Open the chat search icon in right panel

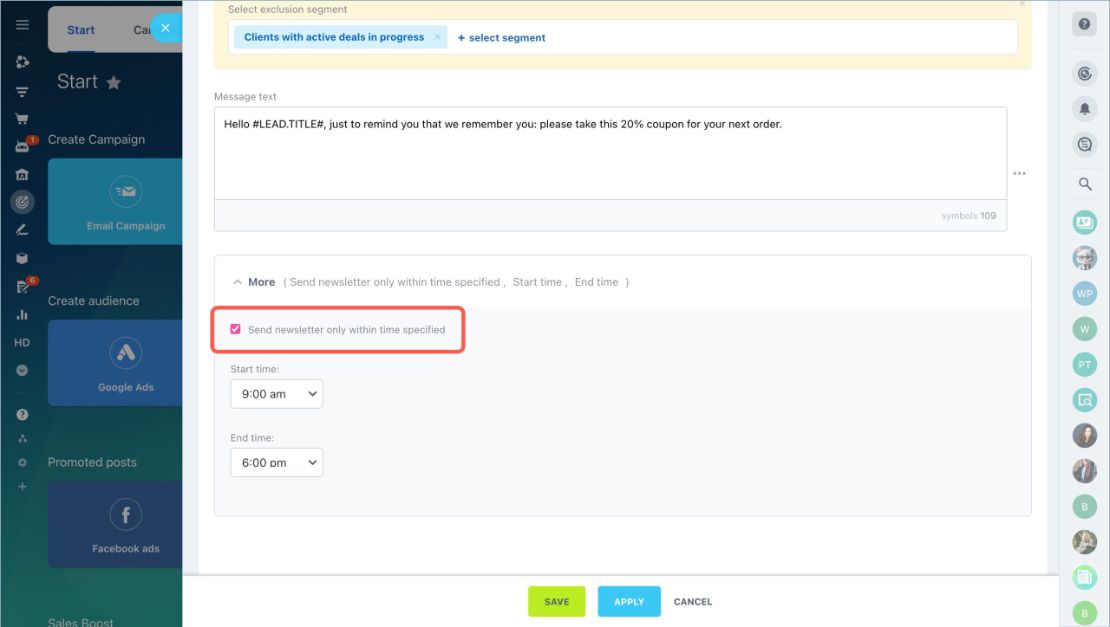tap(1084, 144)
